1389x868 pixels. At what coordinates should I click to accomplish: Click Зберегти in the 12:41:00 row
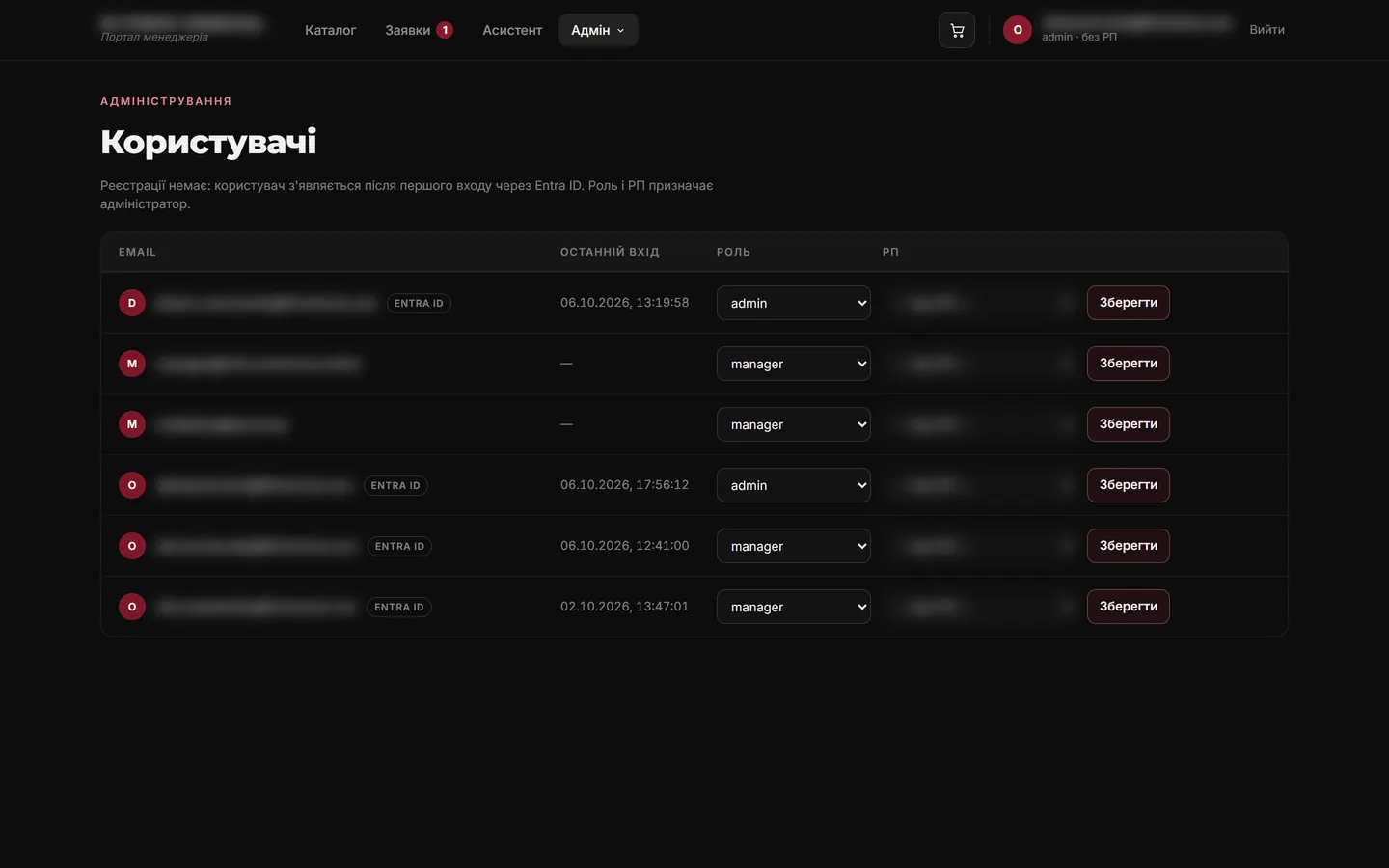click(x=1129, y=546)
